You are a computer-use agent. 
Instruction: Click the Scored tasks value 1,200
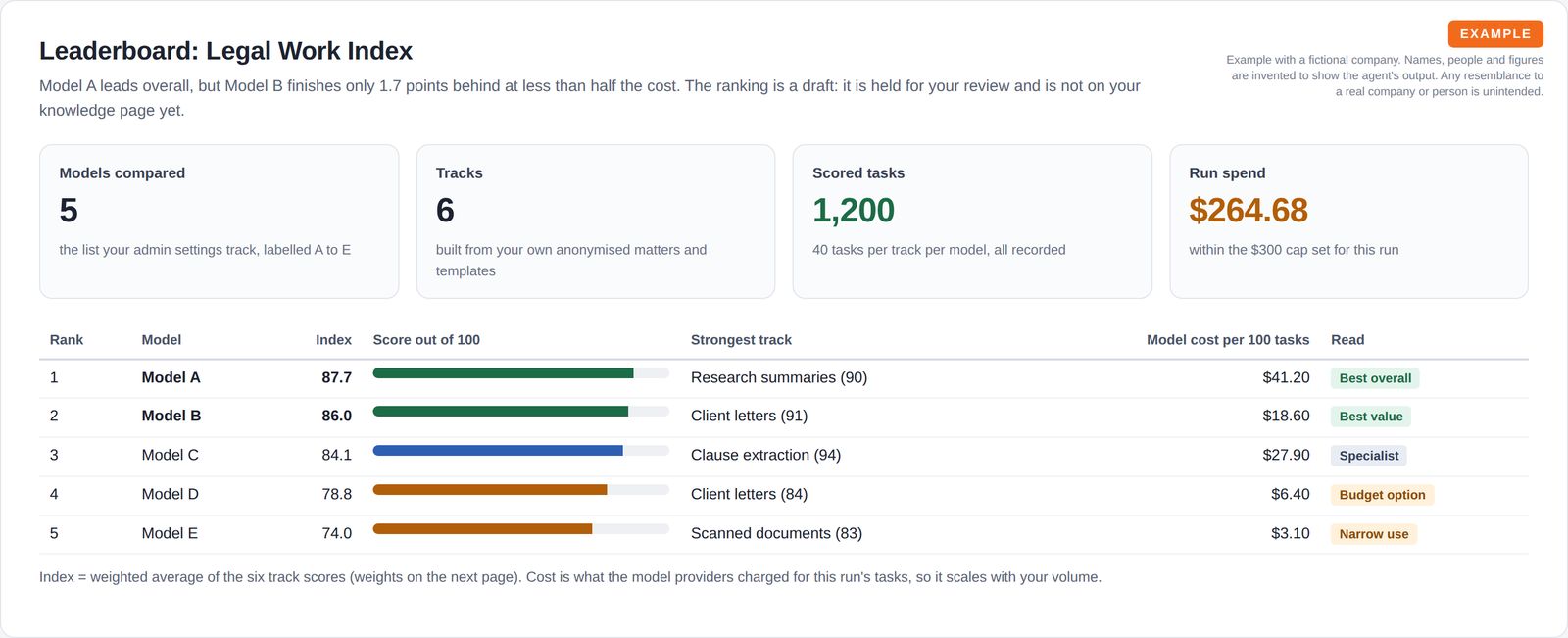coord(853,210)
